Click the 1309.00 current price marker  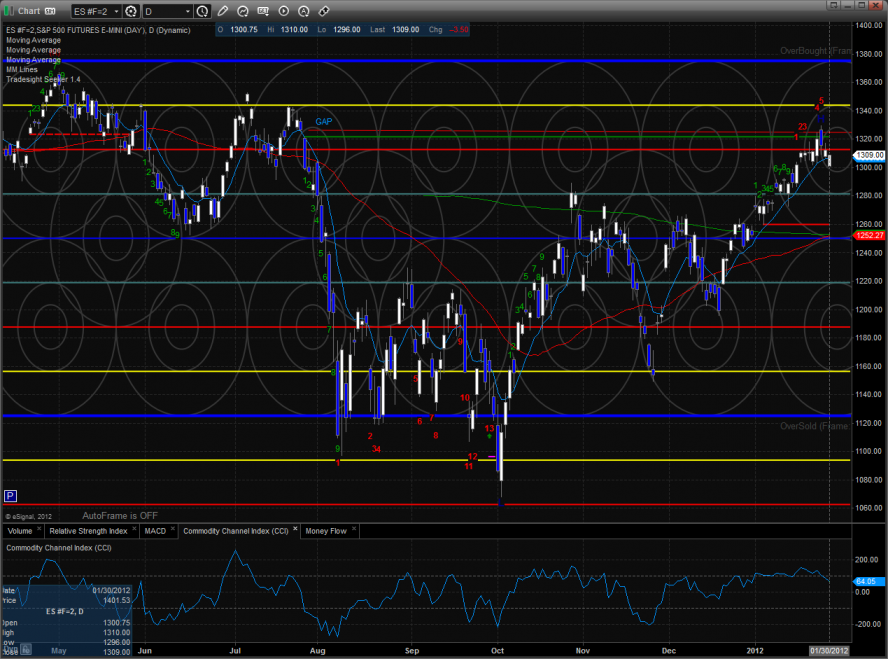[x=869, y=155]
